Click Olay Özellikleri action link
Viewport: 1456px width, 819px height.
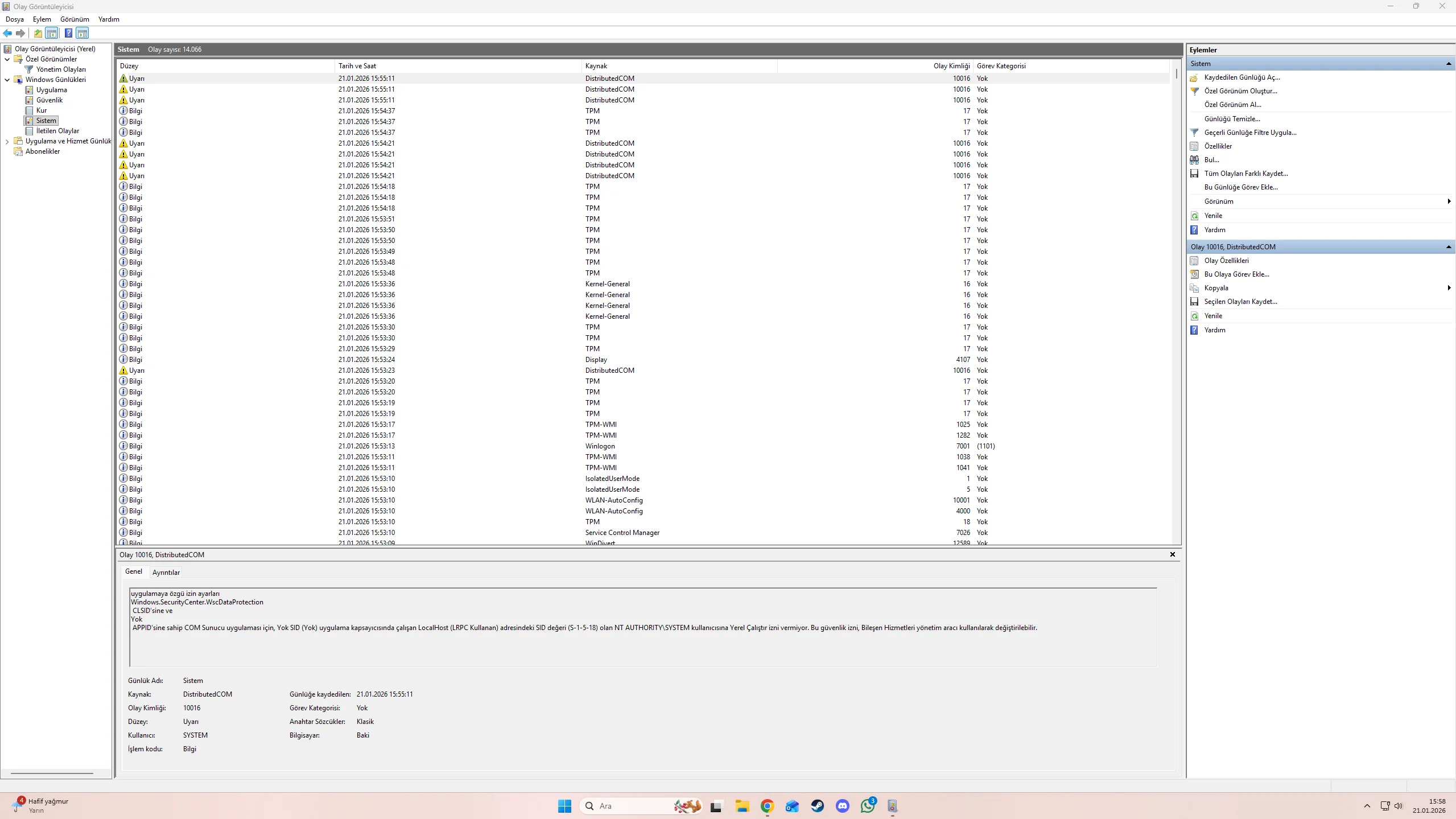pyautogui.click(x=1226, y=261)
